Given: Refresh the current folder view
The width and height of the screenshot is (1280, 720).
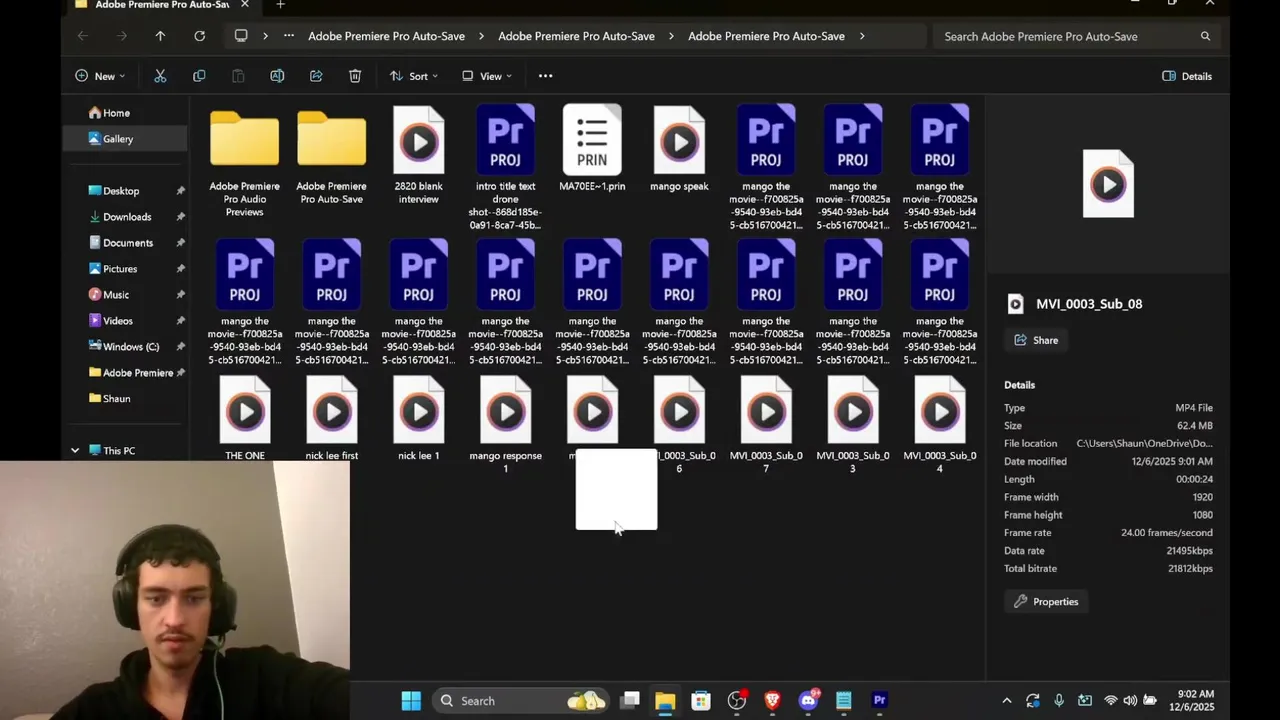Looking at the screenshot, I should pos(200,36).
